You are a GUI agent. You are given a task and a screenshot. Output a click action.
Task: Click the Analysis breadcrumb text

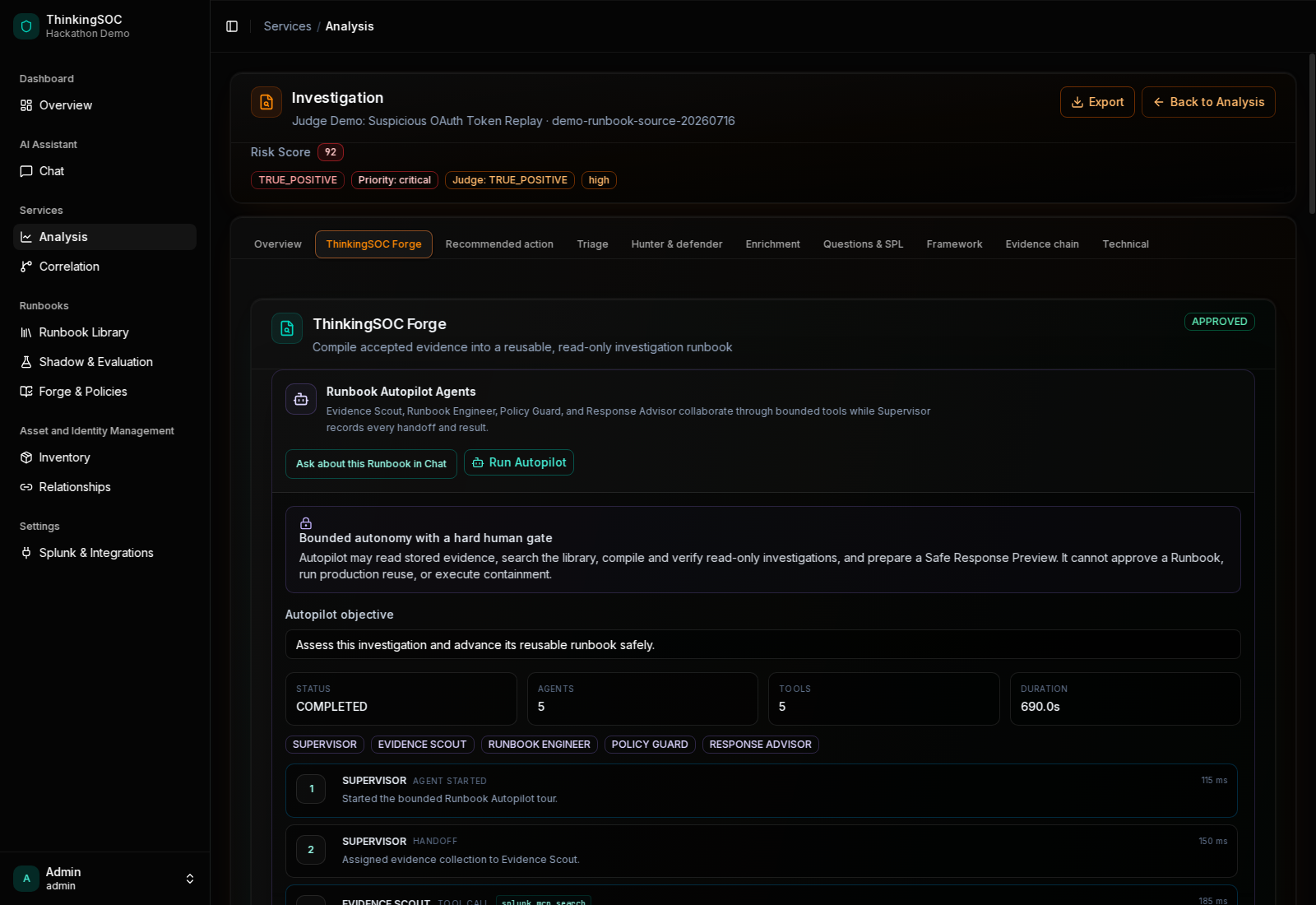coord(350,26)
